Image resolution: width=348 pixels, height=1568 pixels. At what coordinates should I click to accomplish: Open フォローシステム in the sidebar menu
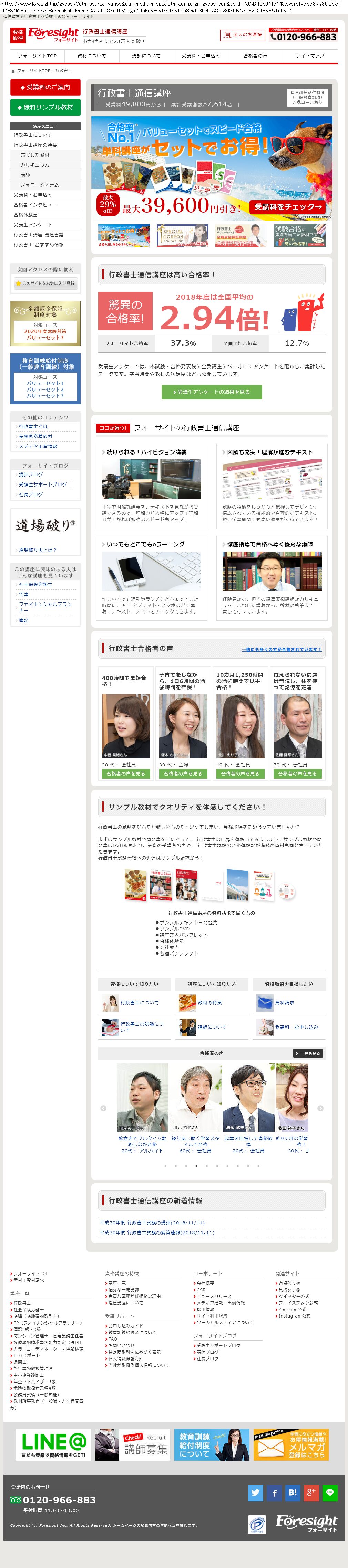45,185
